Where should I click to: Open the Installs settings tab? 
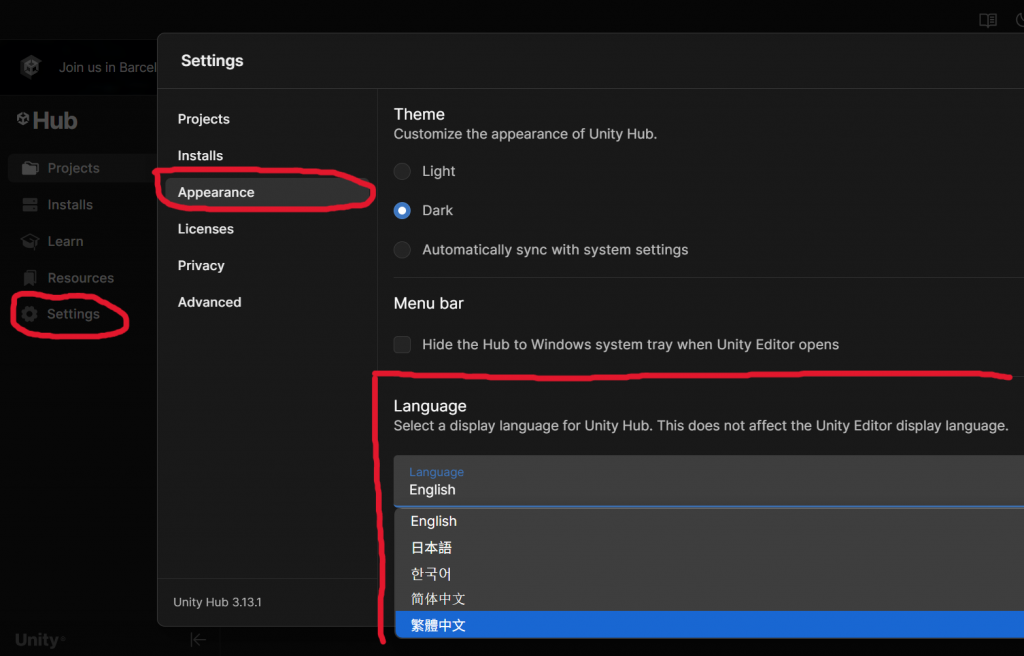point(200,156)
